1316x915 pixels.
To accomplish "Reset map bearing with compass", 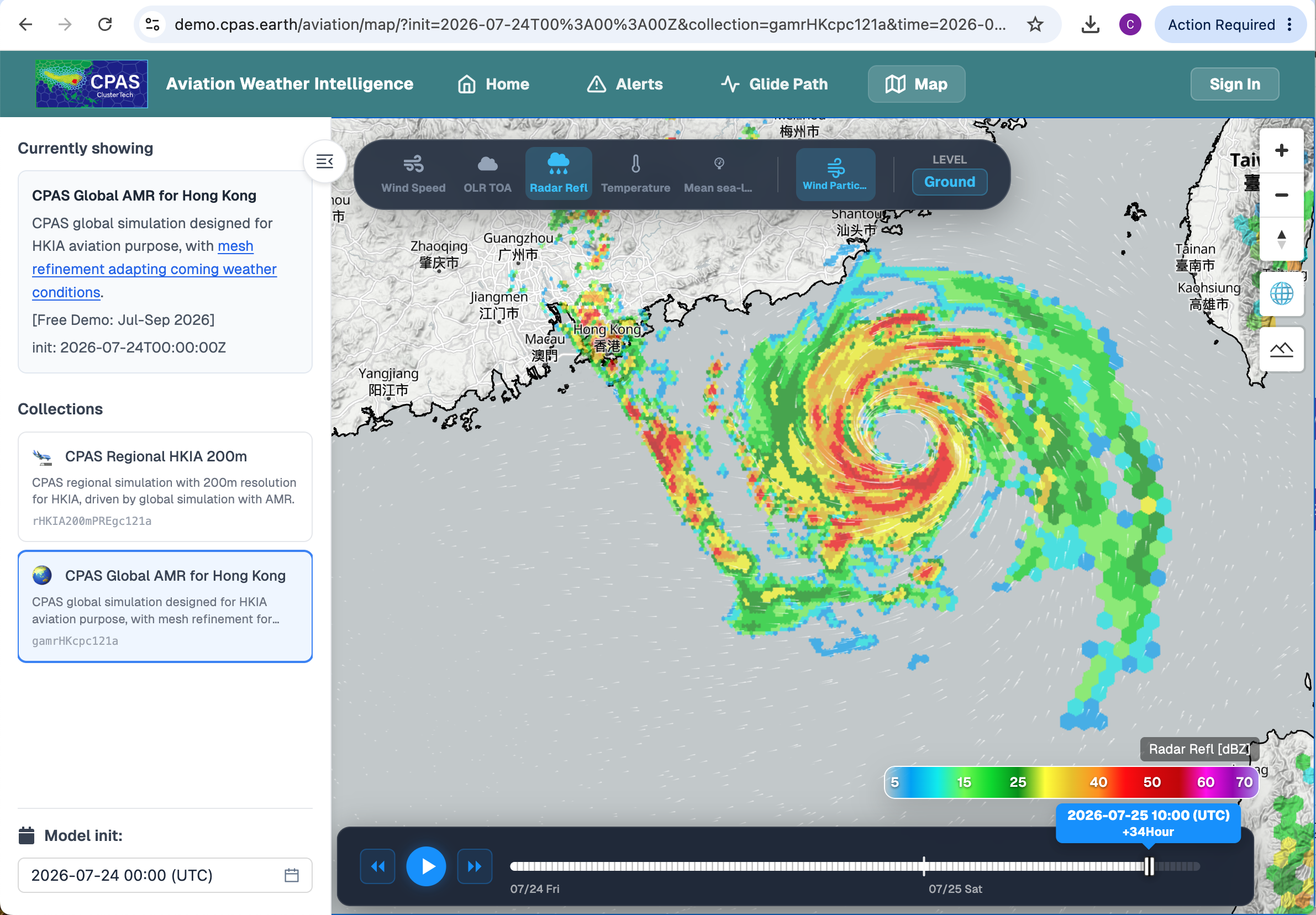I will (1281, 239).
